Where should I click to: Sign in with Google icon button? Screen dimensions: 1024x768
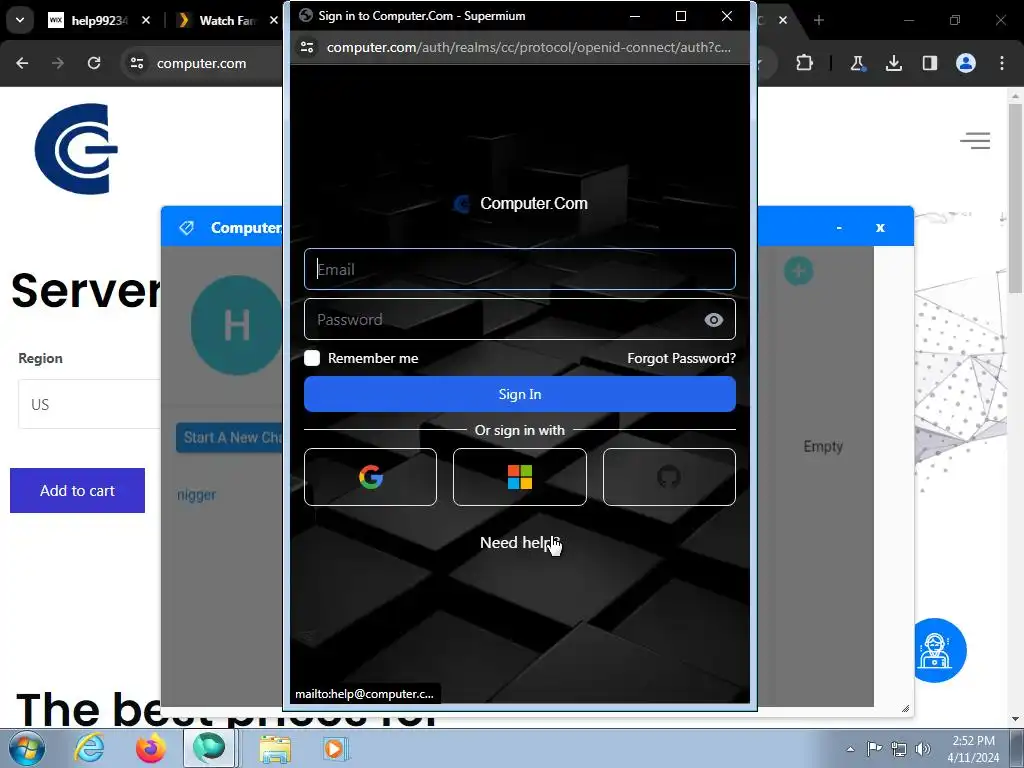370,477
